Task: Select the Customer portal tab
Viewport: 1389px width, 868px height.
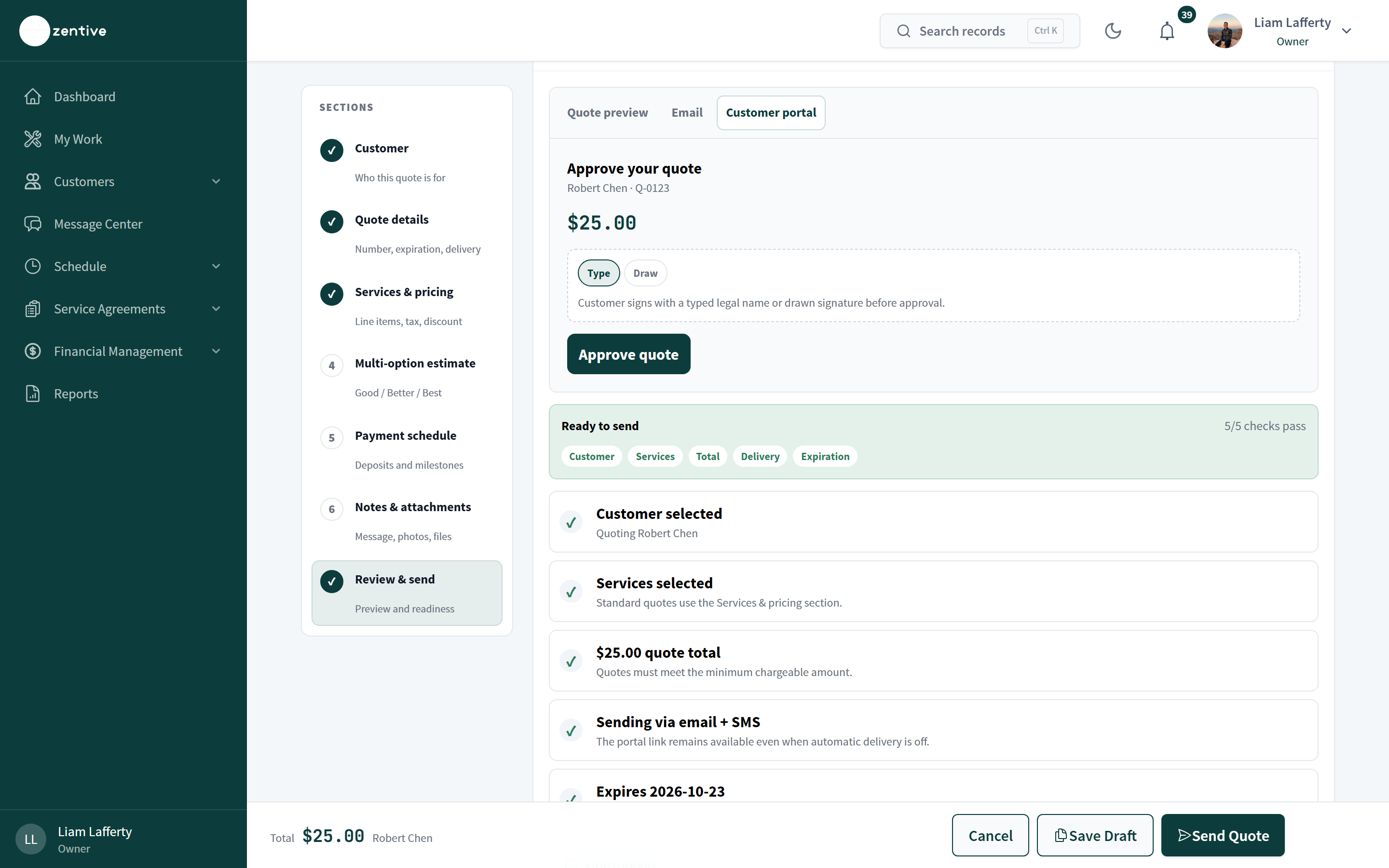Action: pos(771,112)
